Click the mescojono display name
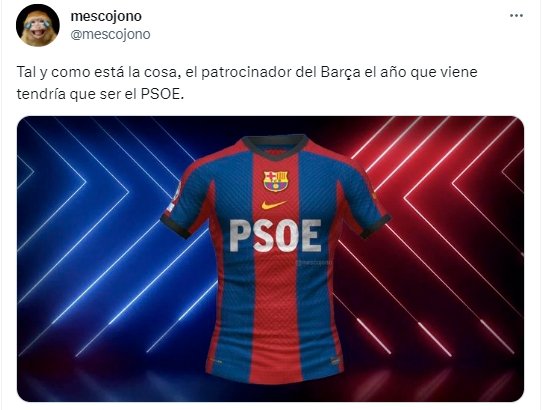The height and width of the screenshot is (410, 555). click(x=106, y=16)
